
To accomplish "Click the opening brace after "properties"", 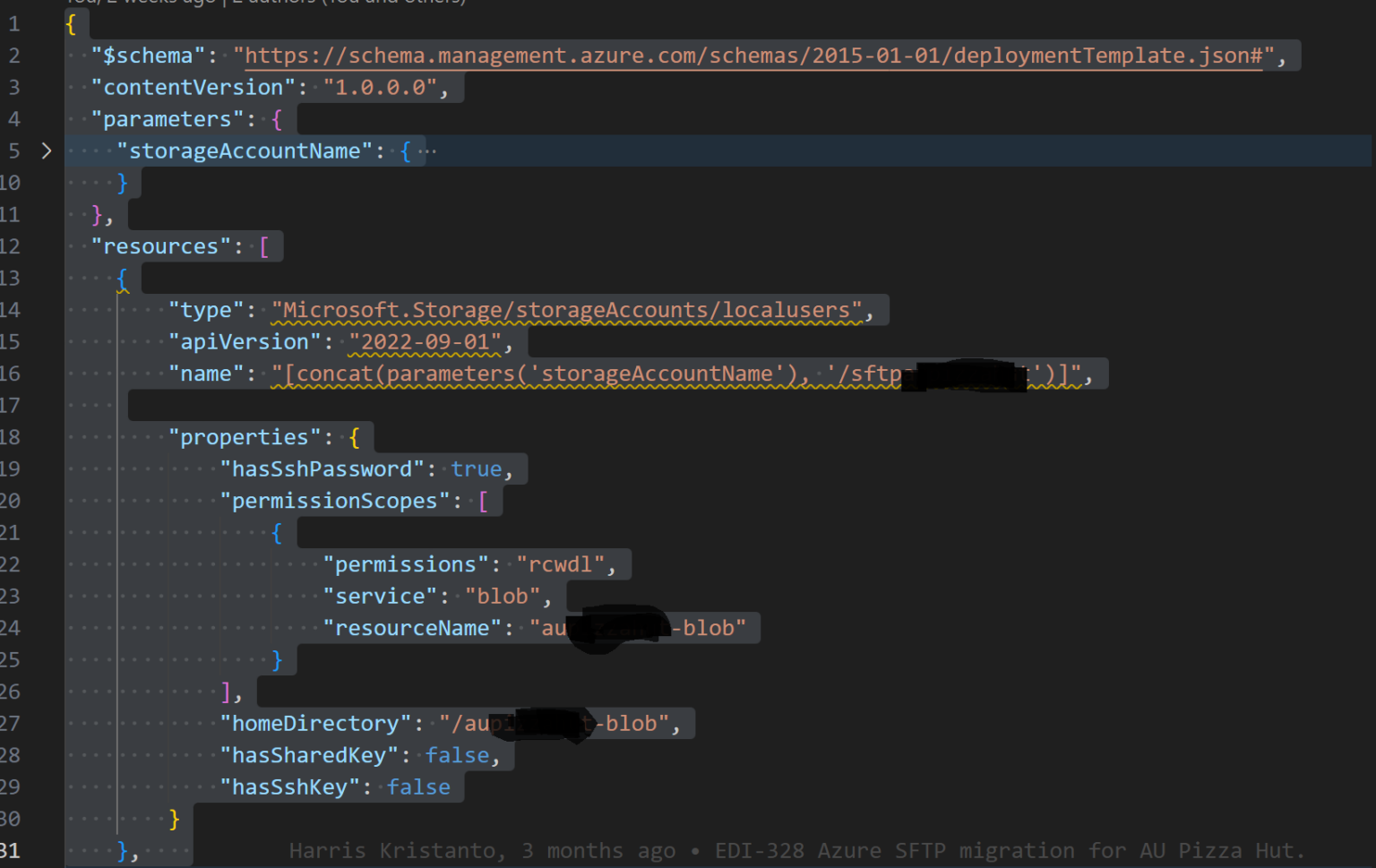I will 355,437.
